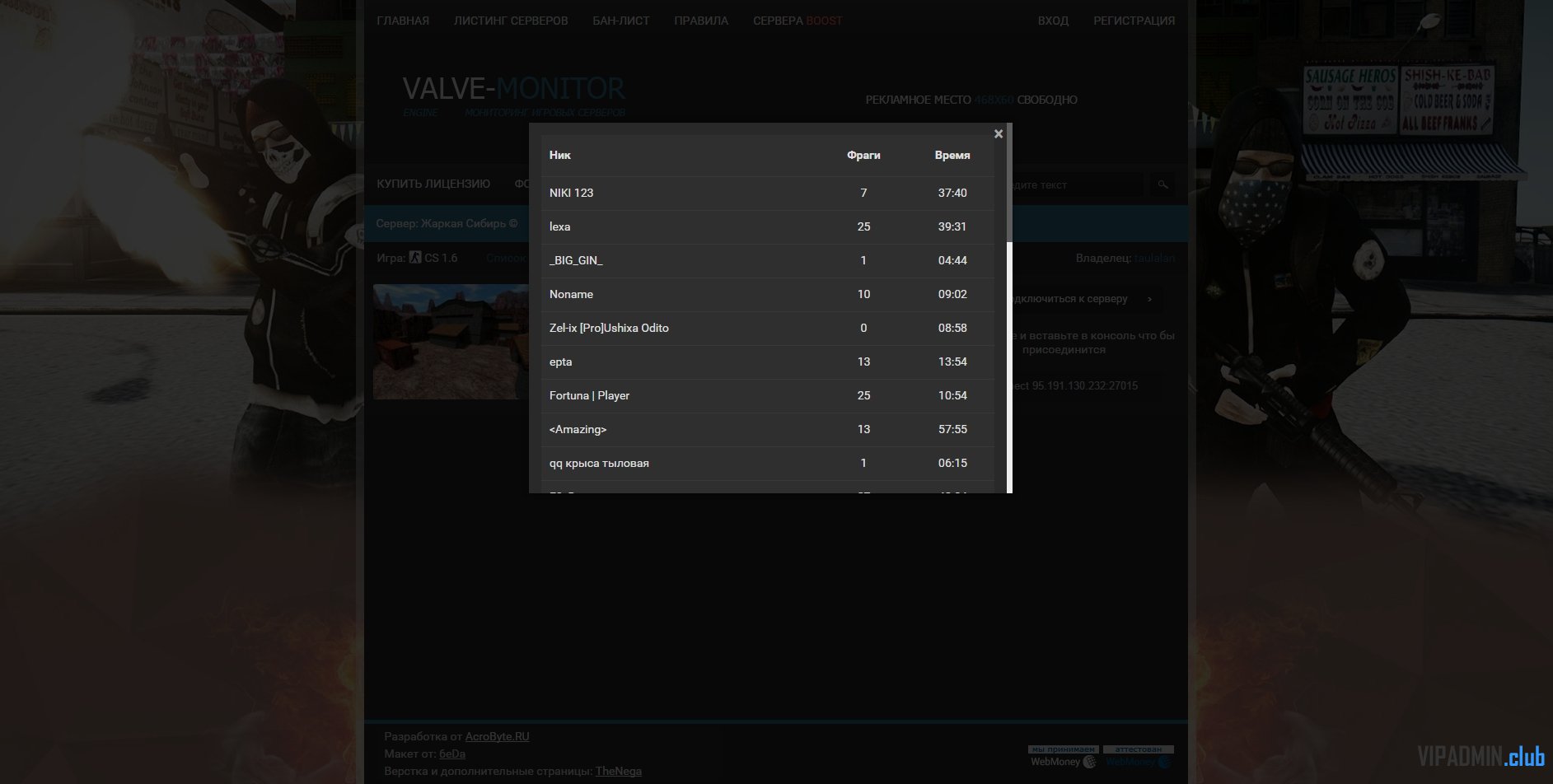1553x784 pixels.
Task: Open the РЕГИСТРАЦИЯ link
Action: tap(1134, 21)
